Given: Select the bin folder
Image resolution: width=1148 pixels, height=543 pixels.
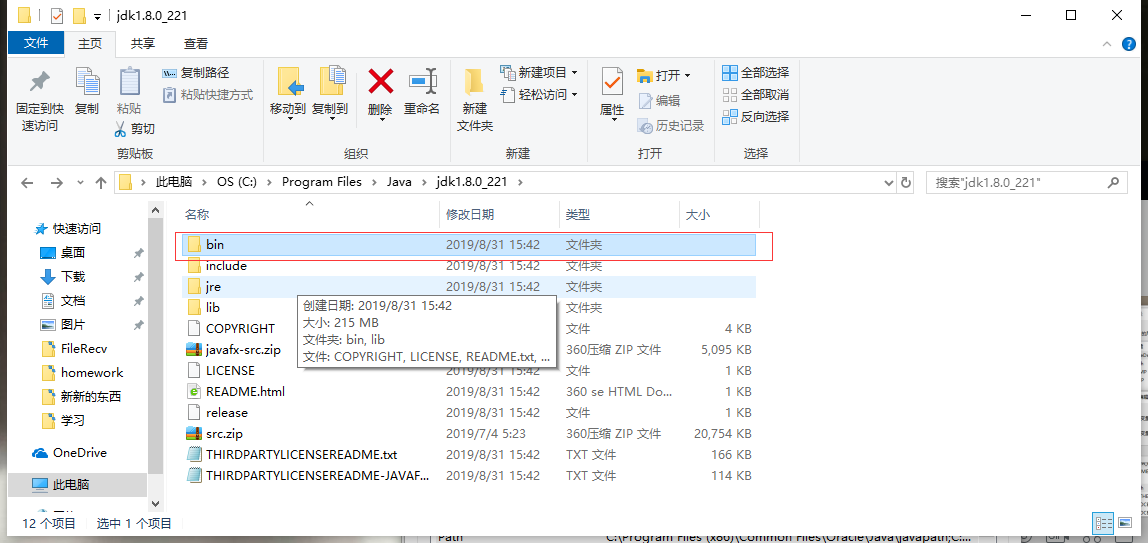Looking at the screenshot, I should [469, 244].
